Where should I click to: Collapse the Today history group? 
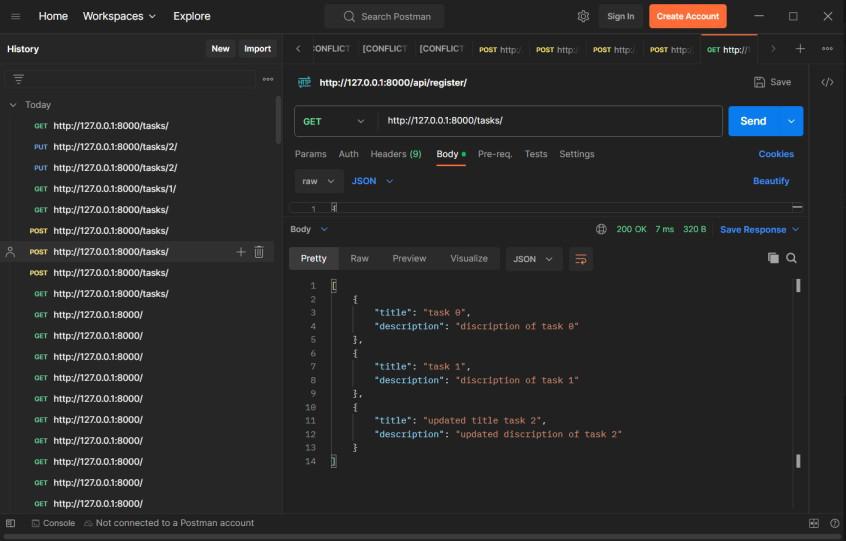point(13,105)
